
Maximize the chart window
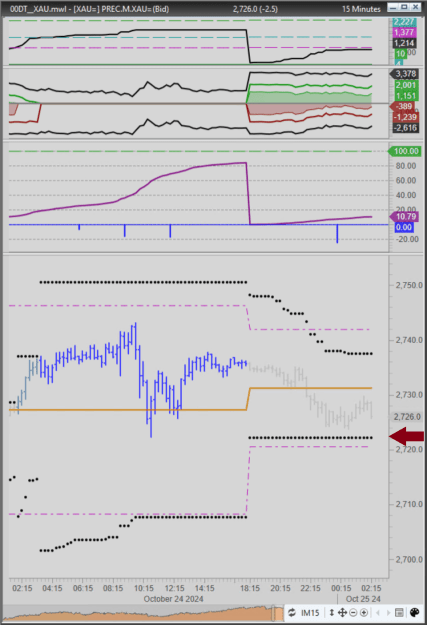404,7
